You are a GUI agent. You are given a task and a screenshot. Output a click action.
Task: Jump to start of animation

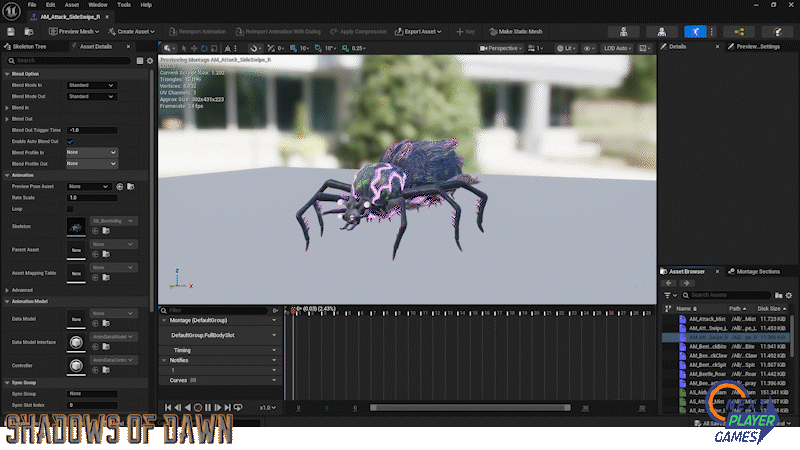[x=168, y=407]
